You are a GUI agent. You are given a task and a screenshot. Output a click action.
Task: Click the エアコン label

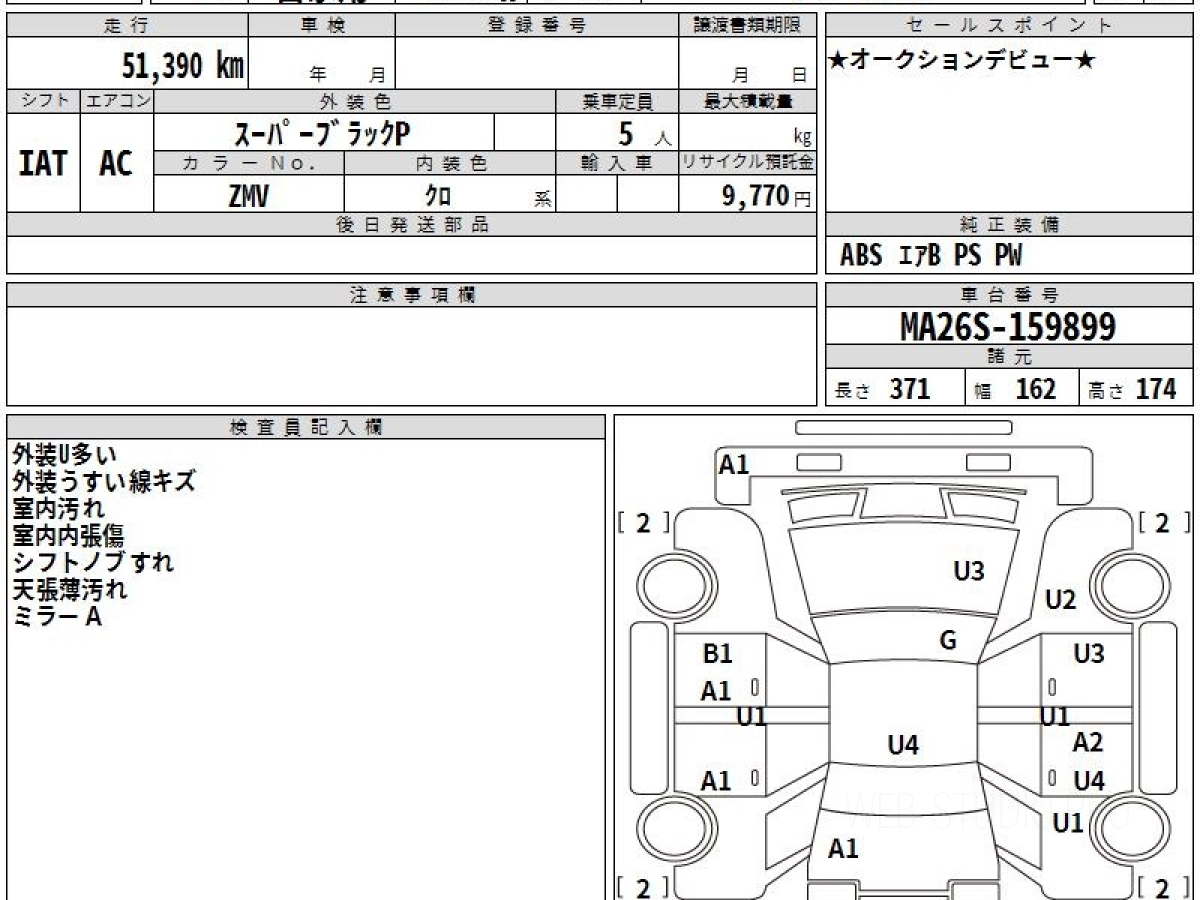(x=117, y=101)
